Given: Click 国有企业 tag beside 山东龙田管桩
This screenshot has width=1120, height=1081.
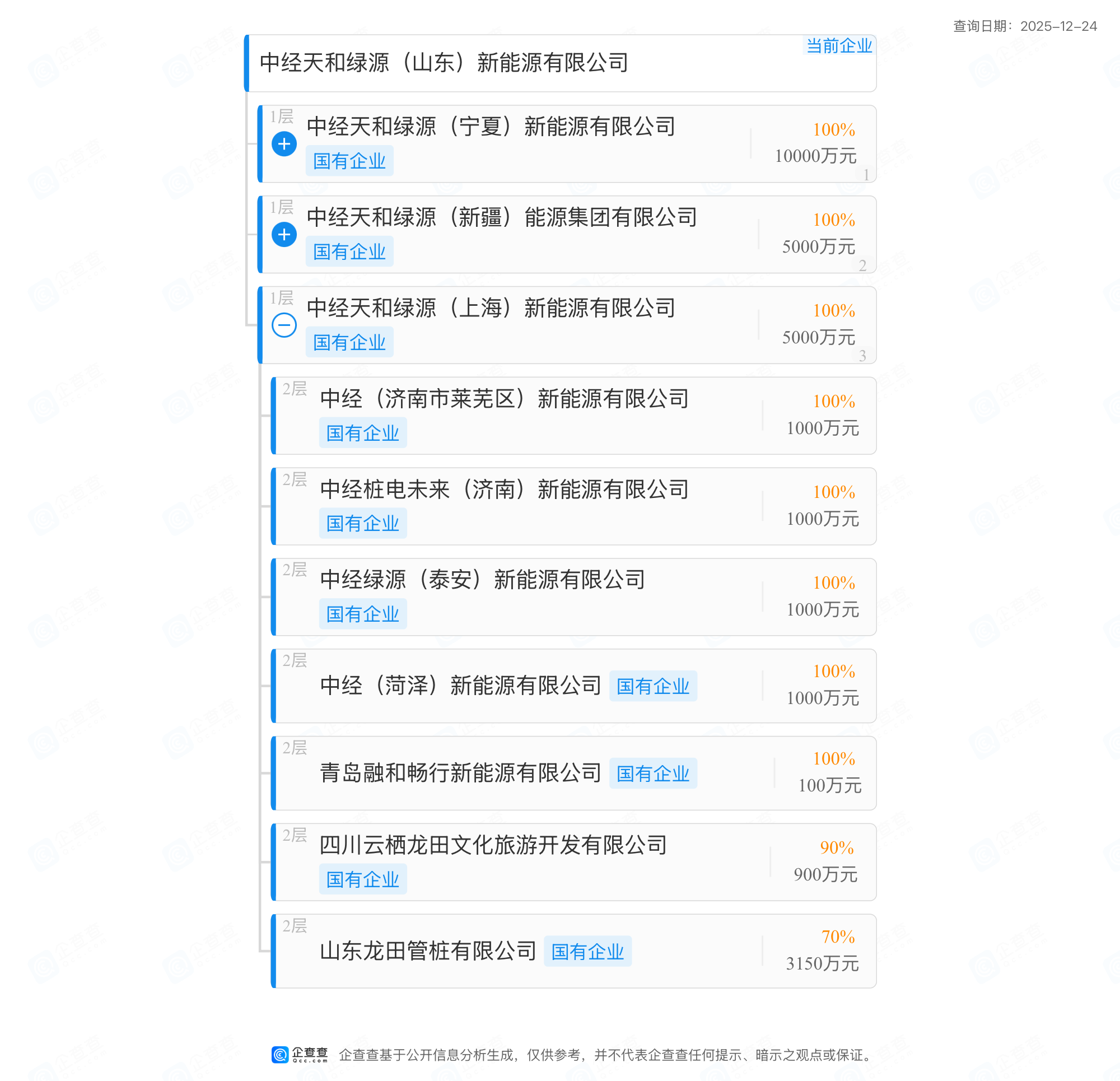Looking at the screenshot, I should pos(587,952).
